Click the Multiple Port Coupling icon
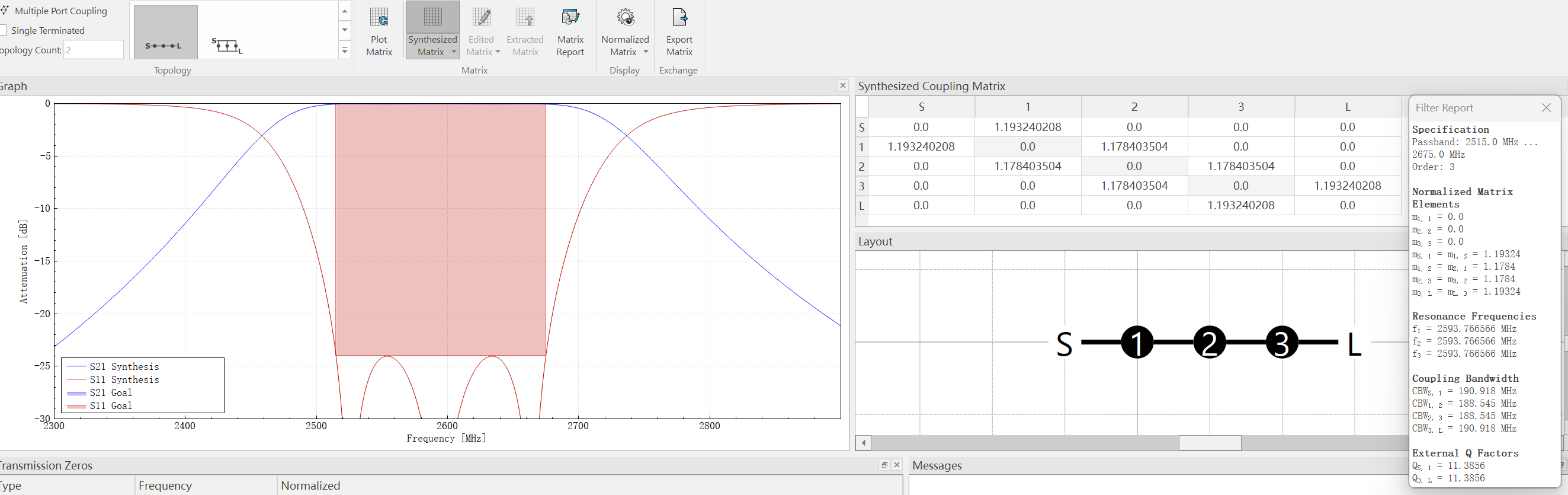 4,10
